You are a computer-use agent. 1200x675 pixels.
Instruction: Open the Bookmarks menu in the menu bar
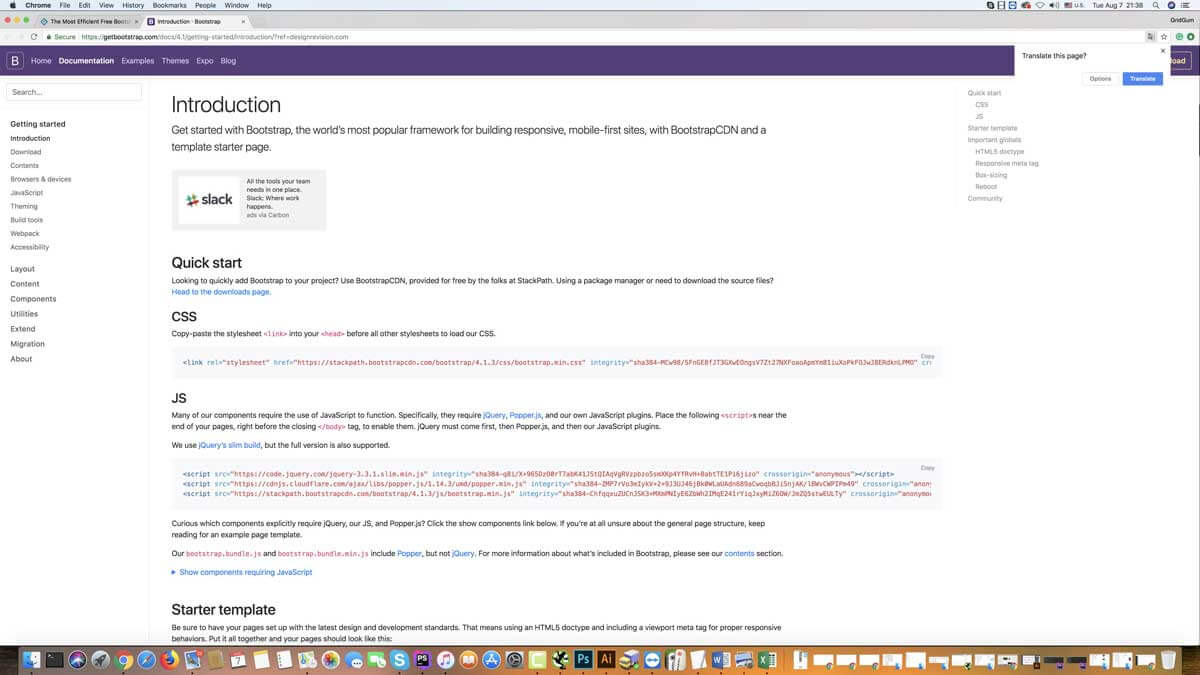(170, 5)
